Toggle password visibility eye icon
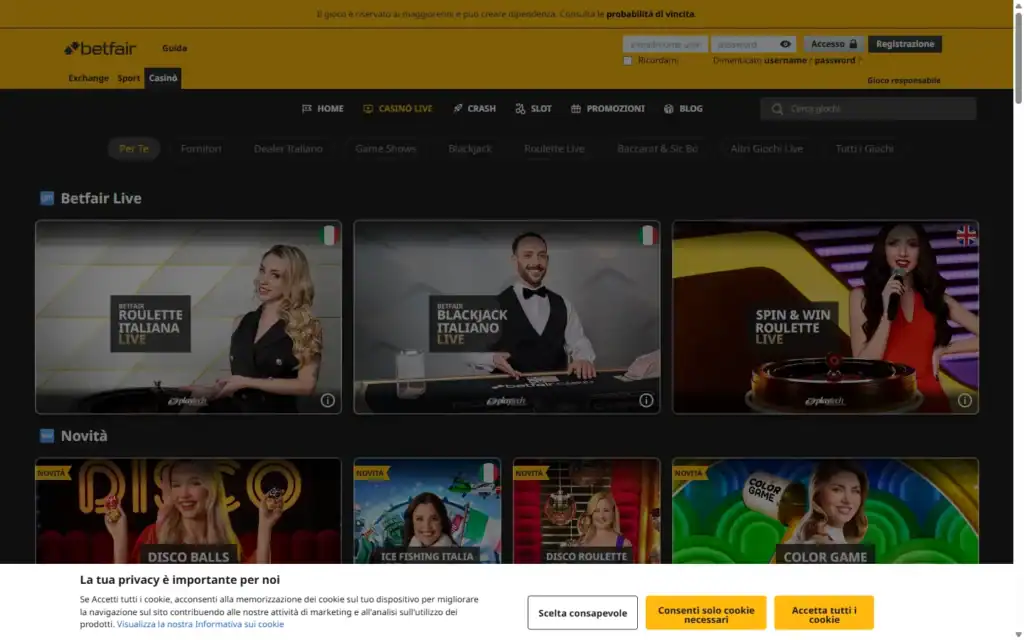1024x640 pixels. point(785,44)
